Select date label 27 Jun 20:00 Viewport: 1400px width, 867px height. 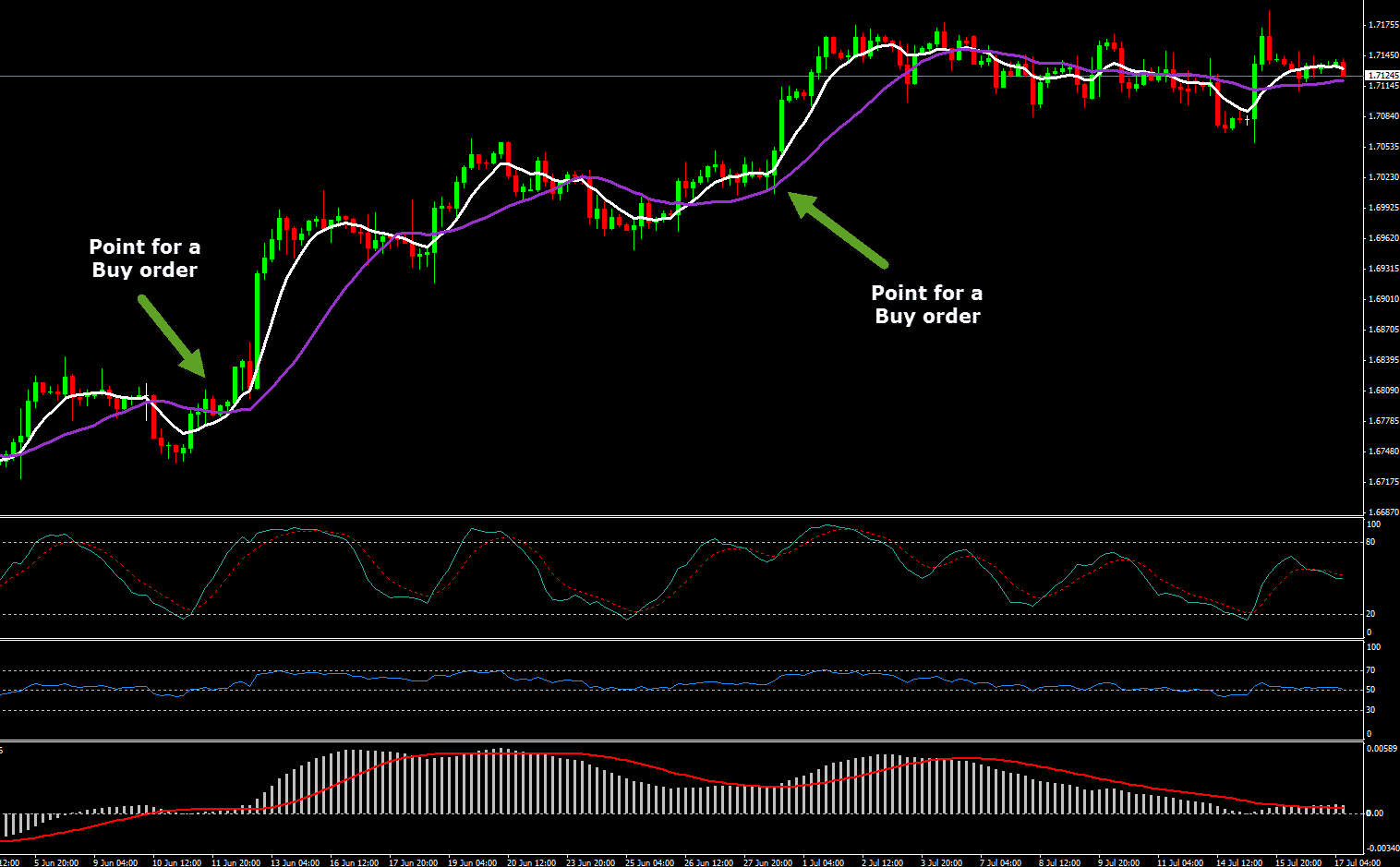(x=767, y=862)
